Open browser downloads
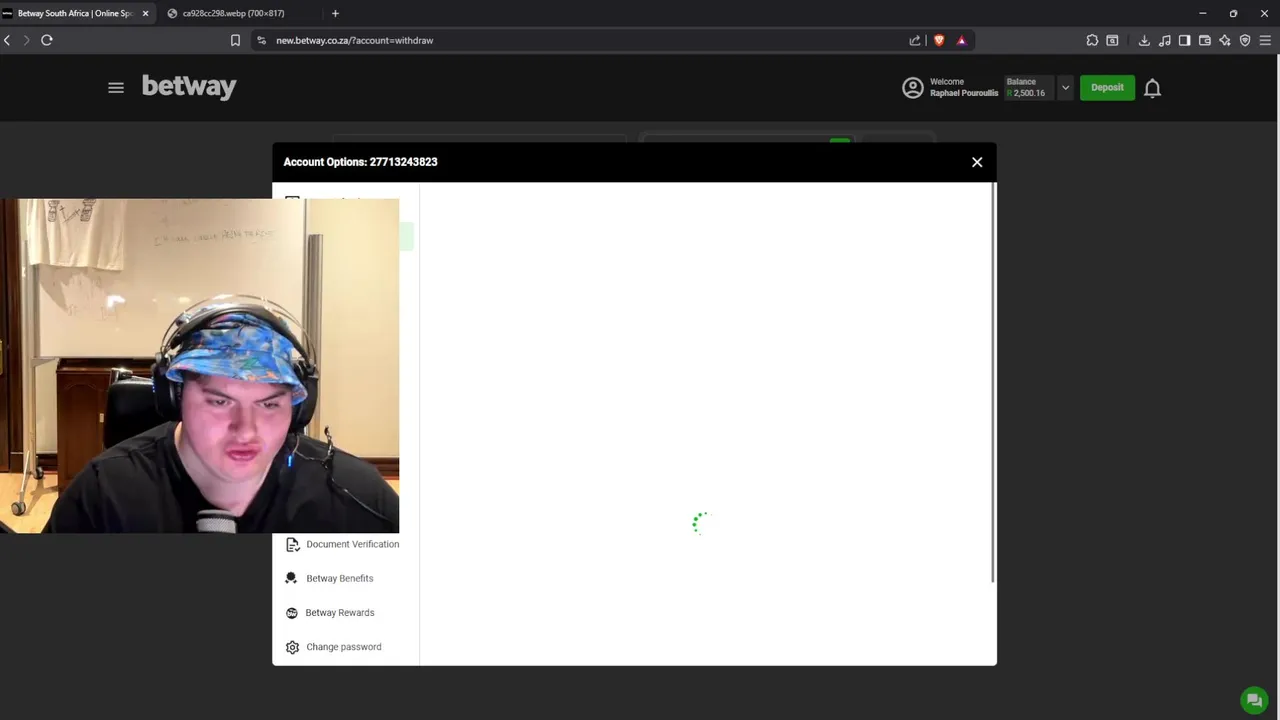Image resolution: width=1280 pixels, height=720 pixels. [x=1144, y=40]
